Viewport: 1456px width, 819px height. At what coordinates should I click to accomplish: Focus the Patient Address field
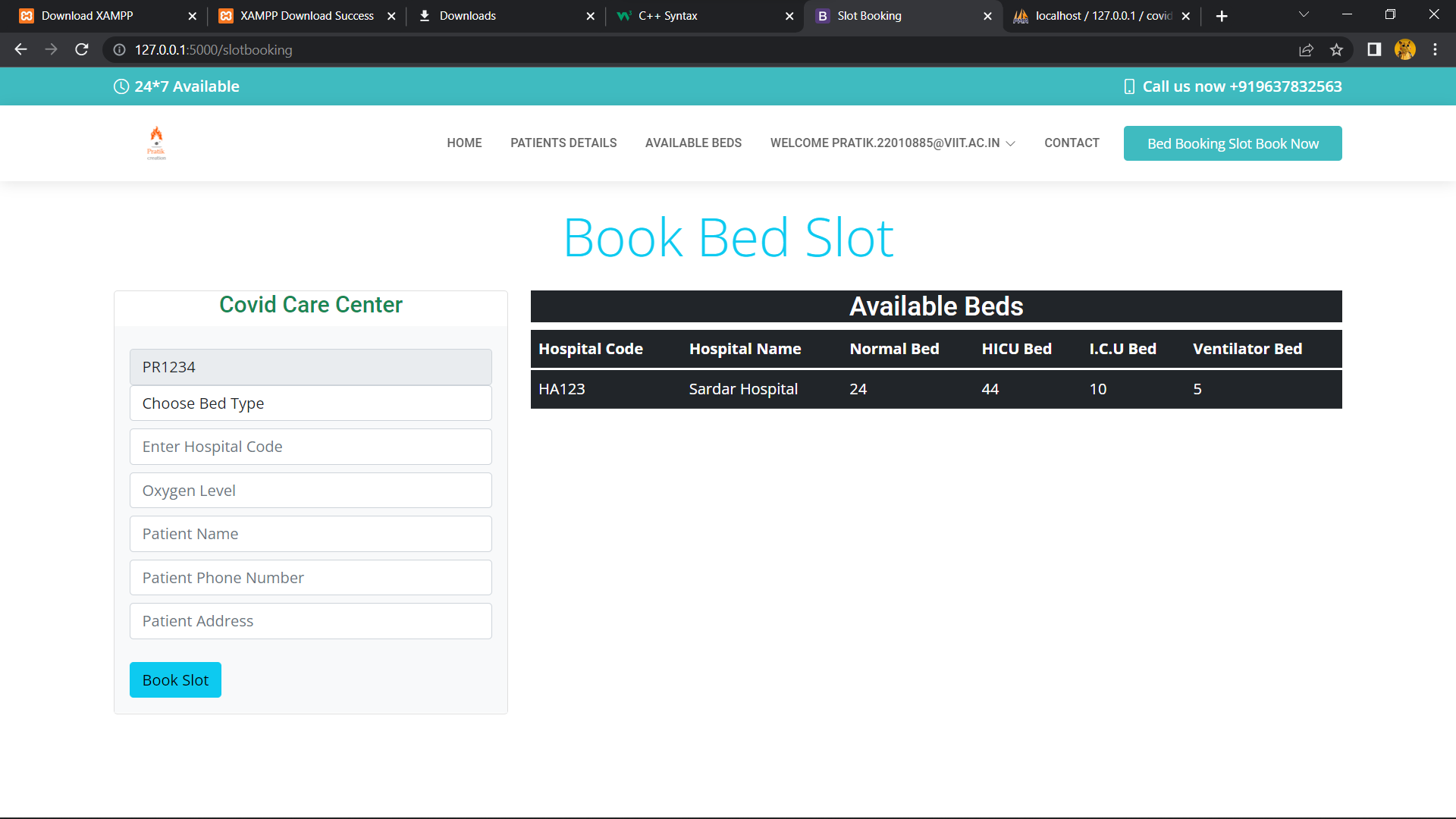311,621
